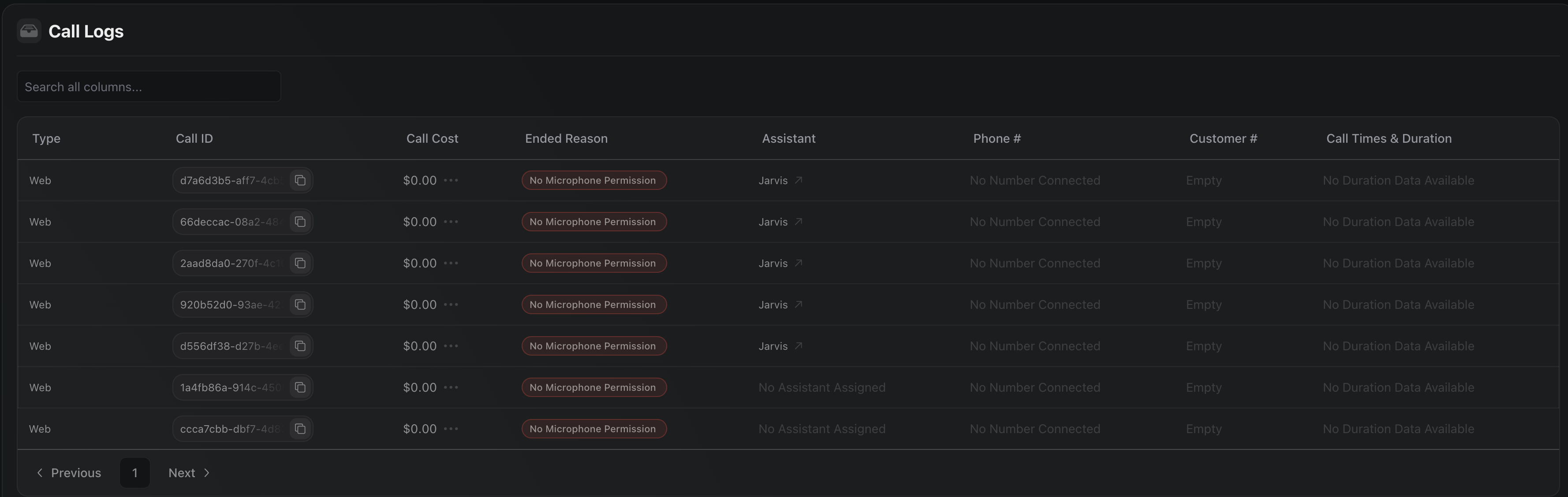Viewport: 1568px width, 497px height.
Task: Click the Ended Reason column header
Action: coord(565,138)
